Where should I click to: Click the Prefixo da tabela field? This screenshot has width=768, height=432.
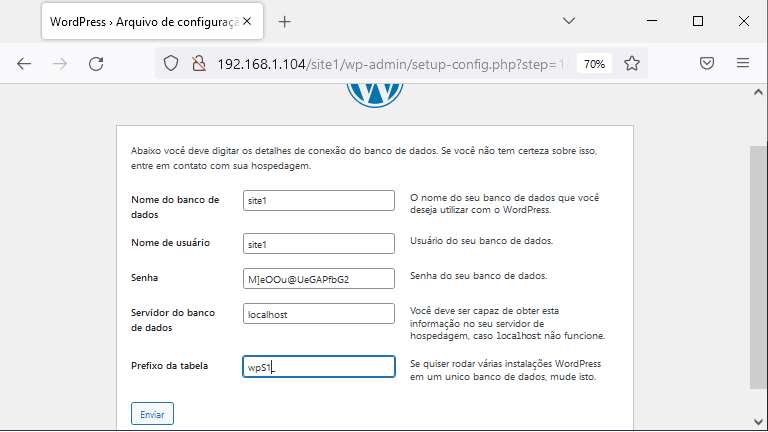point(319,367)
